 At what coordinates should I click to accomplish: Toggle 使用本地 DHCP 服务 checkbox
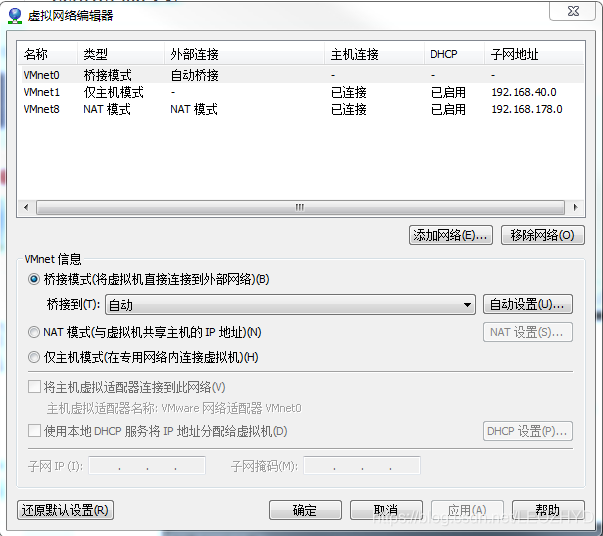coord(34,431)
